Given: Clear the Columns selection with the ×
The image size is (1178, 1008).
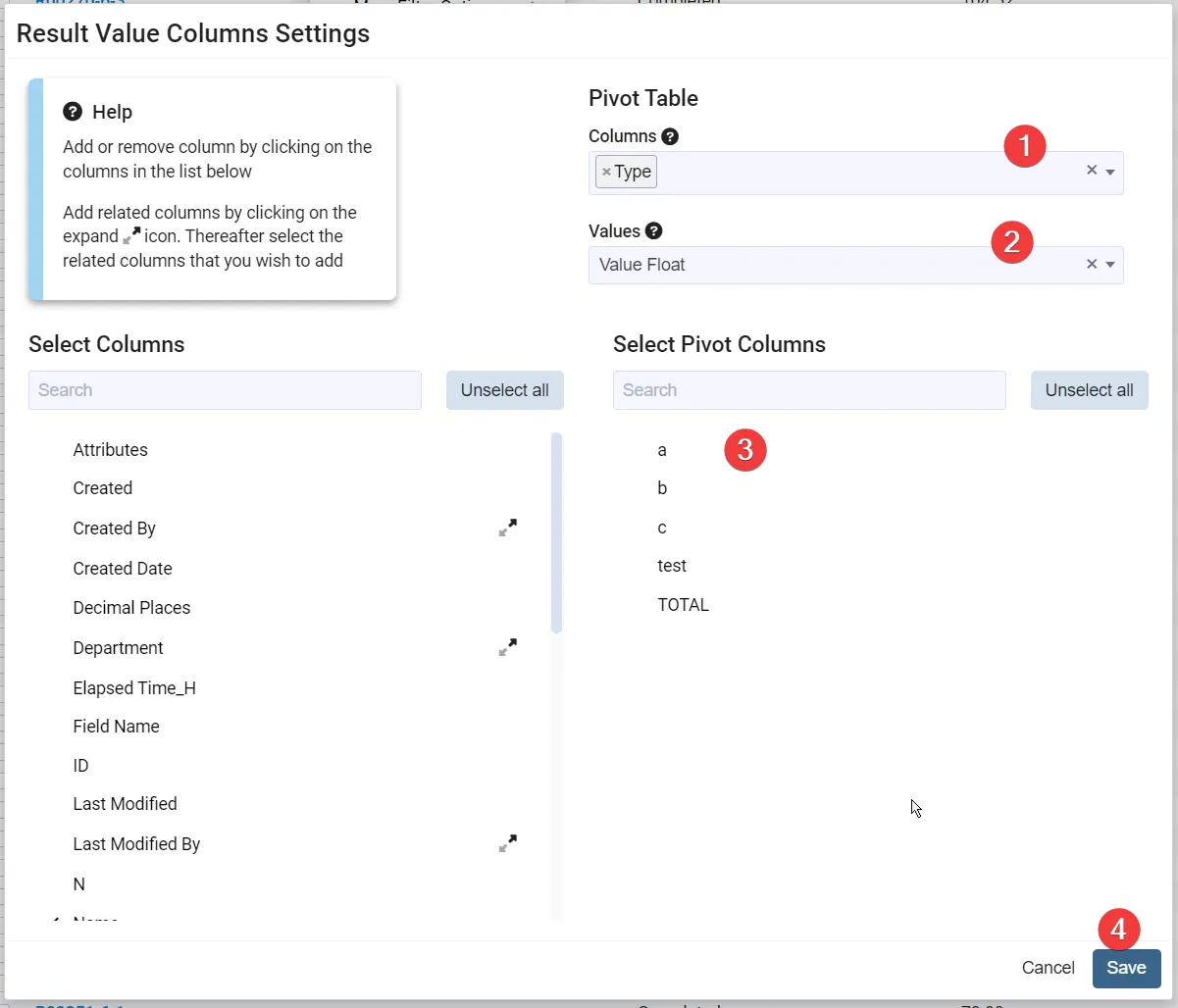Looking at the screenshot, I should click(1091, 169).
